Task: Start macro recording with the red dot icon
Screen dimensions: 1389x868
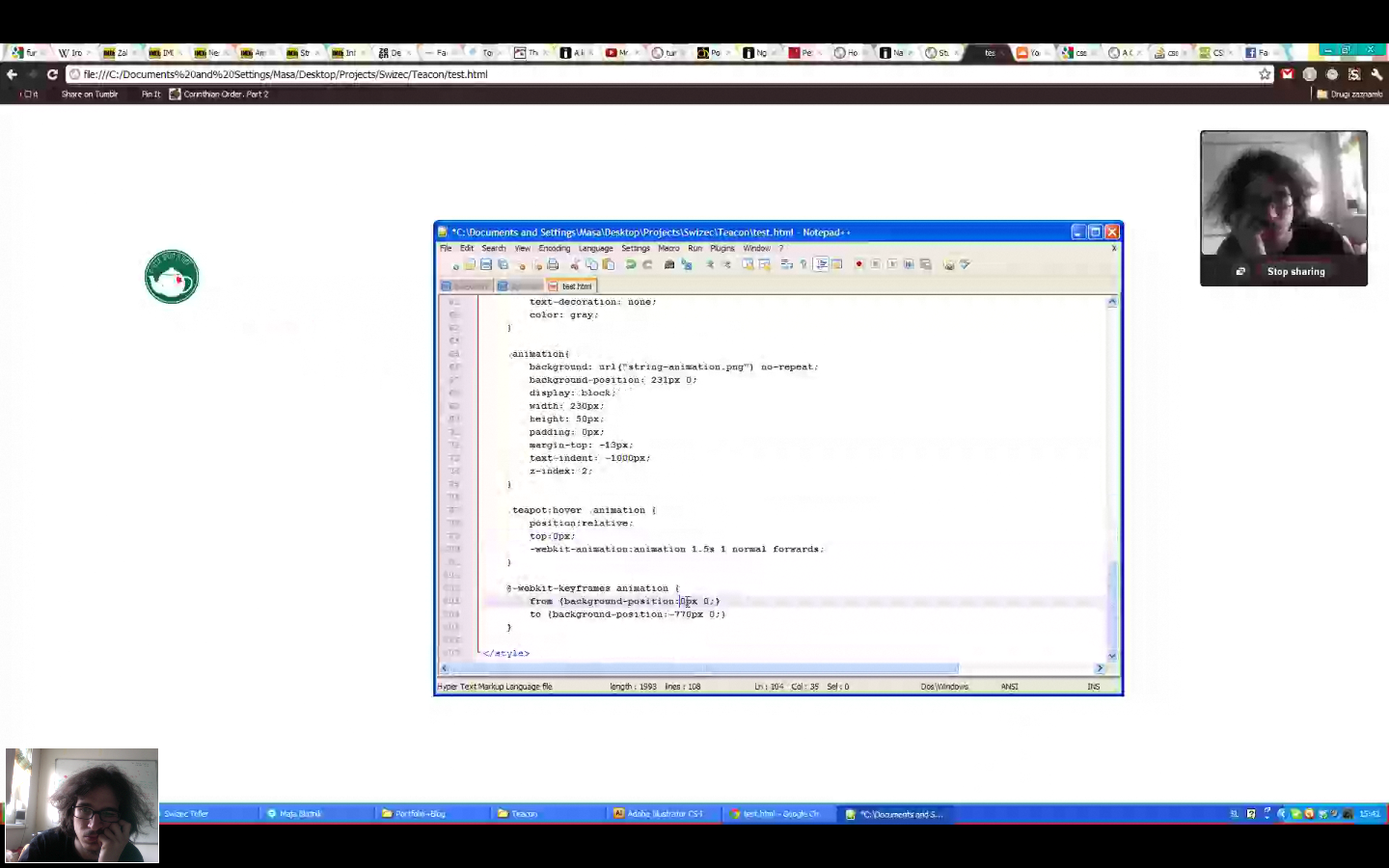Action: pos(858,264)
